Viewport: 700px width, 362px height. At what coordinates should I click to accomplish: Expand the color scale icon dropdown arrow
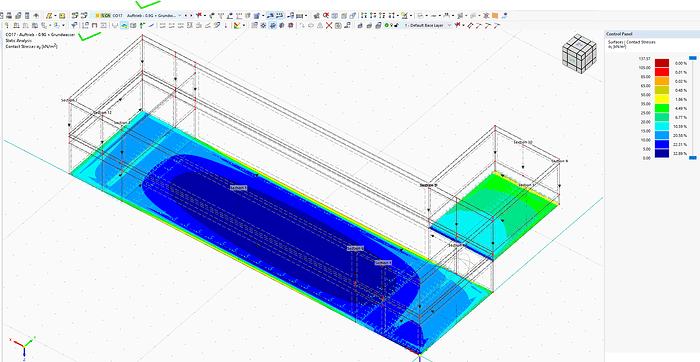[244, 25]
